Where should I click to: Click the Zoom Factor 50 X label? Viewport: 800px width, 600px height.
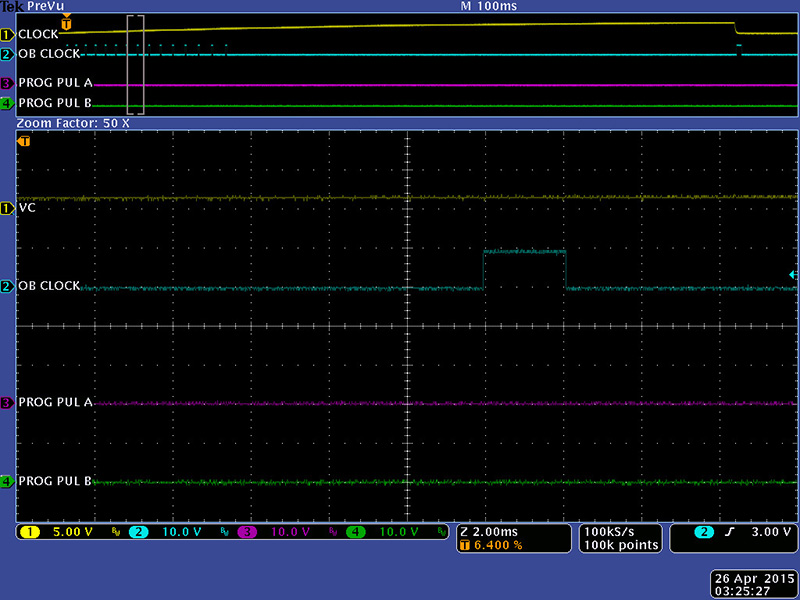click(x=70, y=122)
